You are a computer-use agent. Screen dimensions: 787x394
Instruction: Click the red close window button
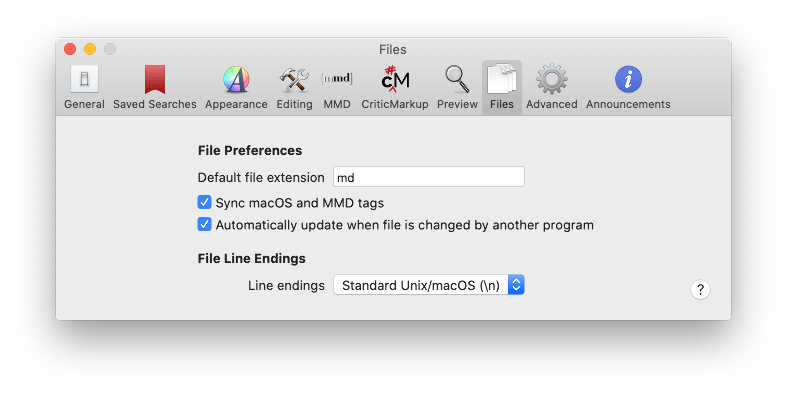(x=70, y=49)
